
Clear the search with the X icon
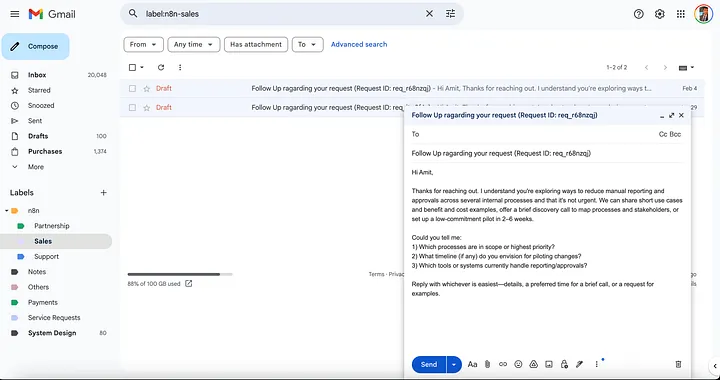click(429, 14)
